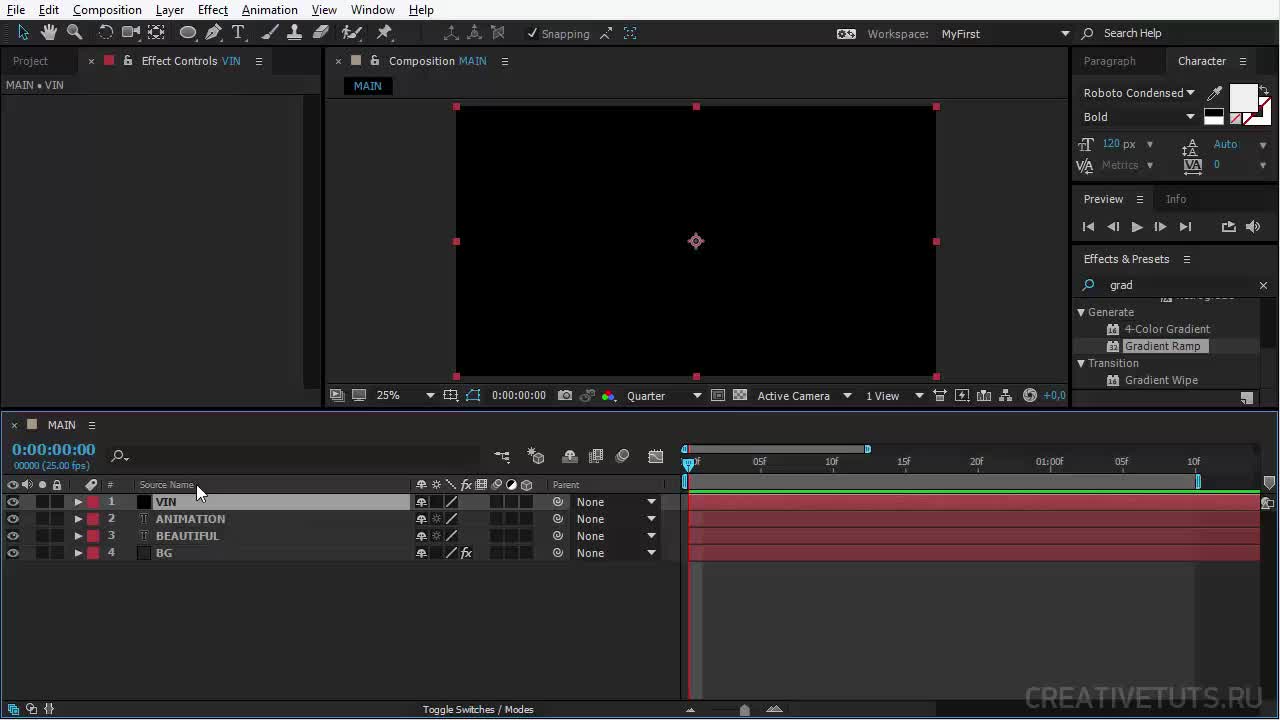Select the Clone Stamp tool

pos(294,33)
